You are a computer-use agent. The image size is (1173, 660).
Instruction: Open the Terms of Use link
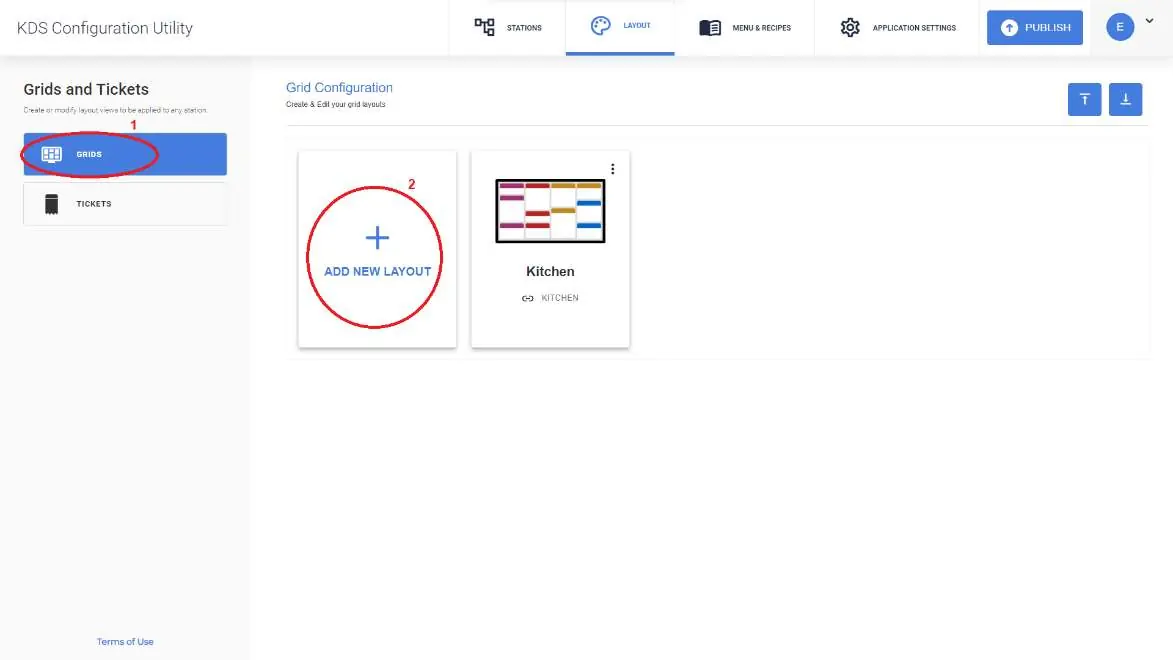point(125,642)
